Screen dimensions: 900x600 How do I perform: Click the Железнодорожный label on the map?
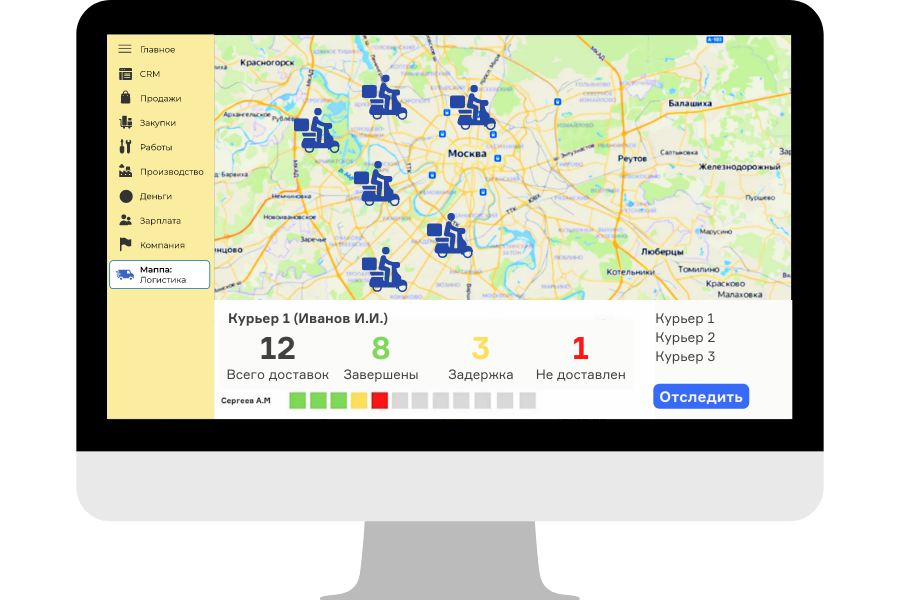[739, 167]
